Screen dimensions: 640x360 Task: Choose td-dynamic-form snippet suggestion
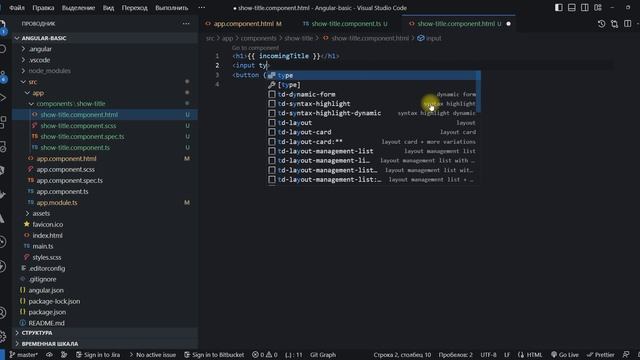pyautogui.click(x=373, y=94)
